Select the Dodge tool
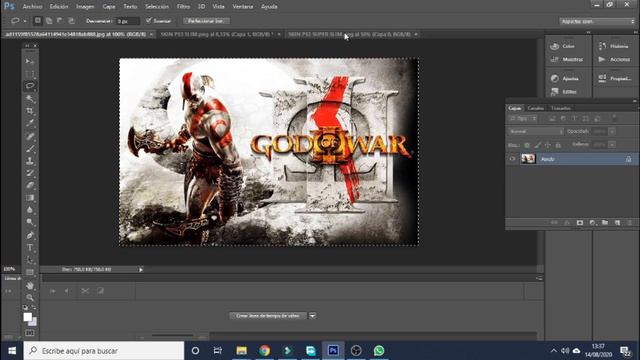Viewport: 640px width, 360px height. [x=30, y=222]
